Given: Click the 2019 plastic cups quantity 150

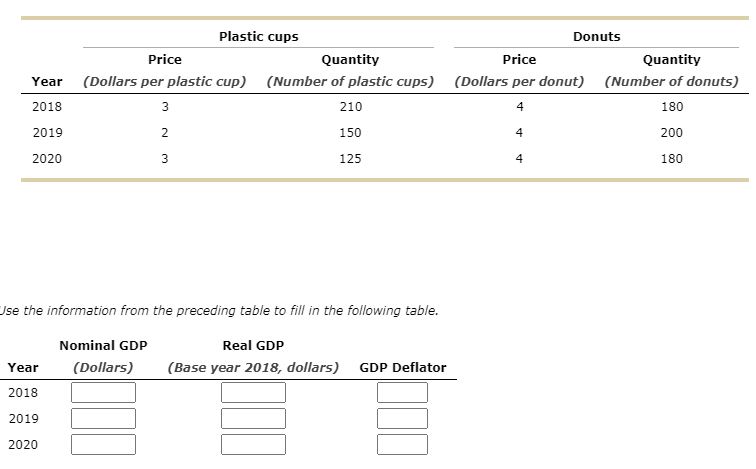Looking at the screenshot, I should (x=350, y=133).
